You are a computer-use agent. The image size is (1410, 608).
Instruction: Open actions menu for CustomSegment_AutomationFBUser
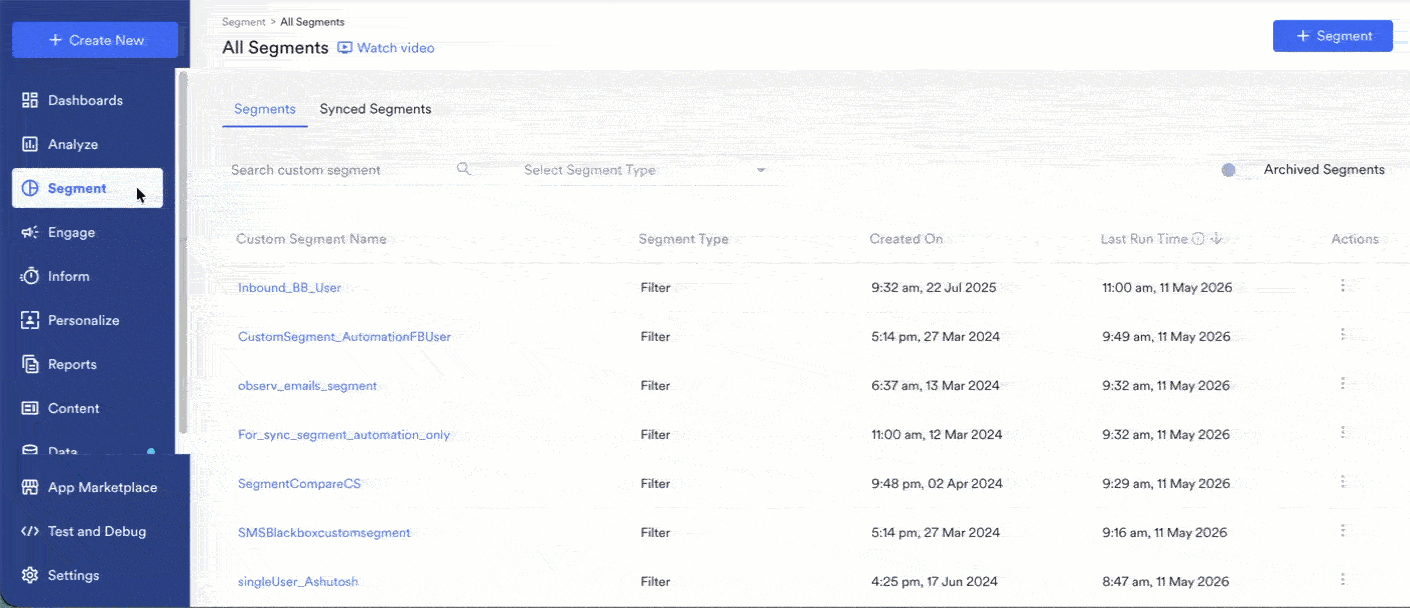click(1342, 335)
